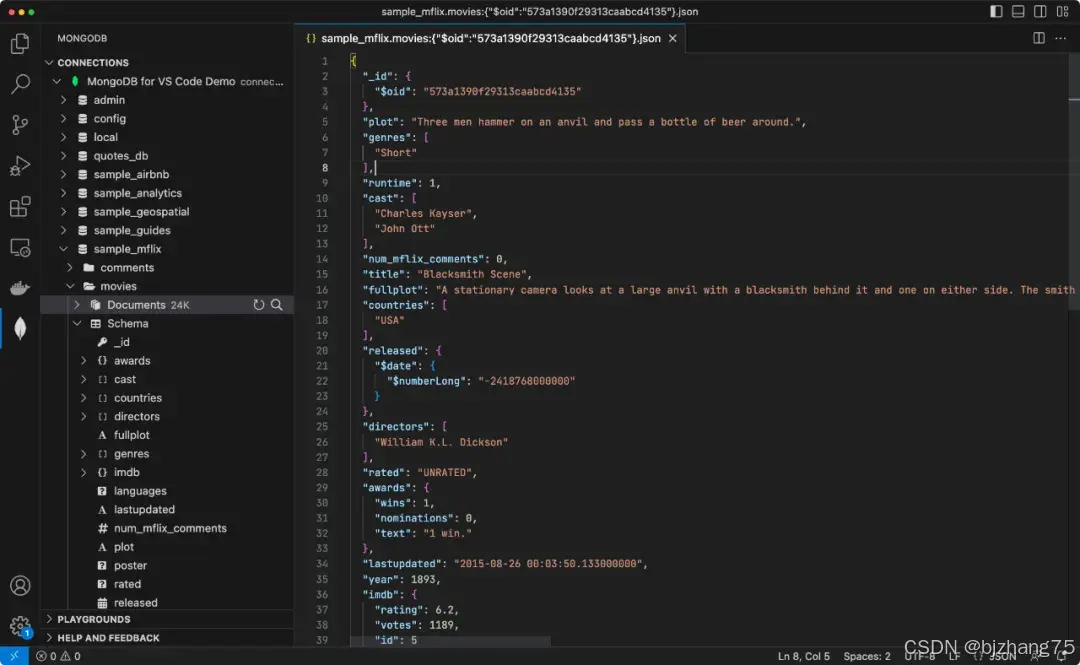Refresh the Documents list
The height and width of the screenshot is (665, 1080).
[258, 305]
